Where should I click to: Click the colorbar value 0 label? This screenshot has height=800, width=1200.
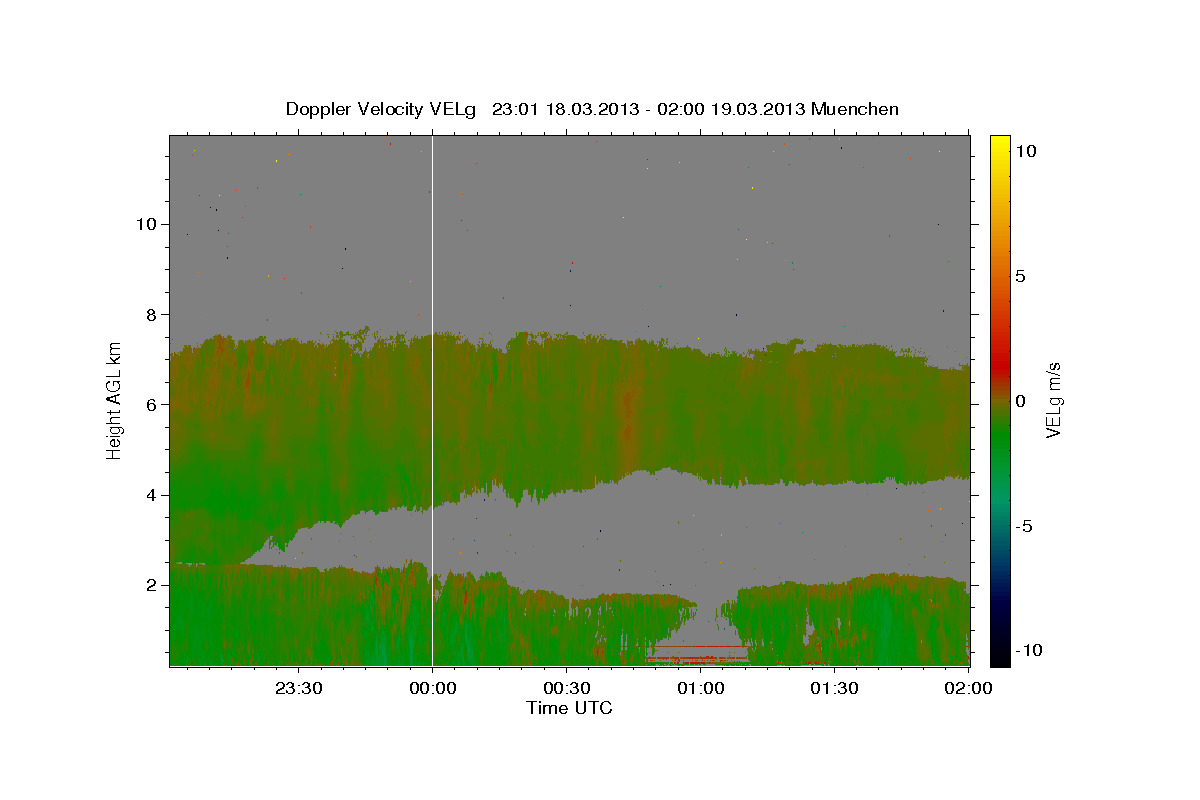tap(1020, 401)
